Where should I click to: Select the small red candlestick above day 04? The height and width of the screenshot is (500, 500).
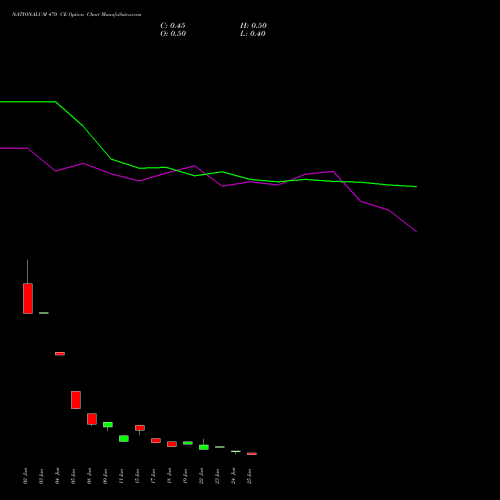[x=60, y=354]
